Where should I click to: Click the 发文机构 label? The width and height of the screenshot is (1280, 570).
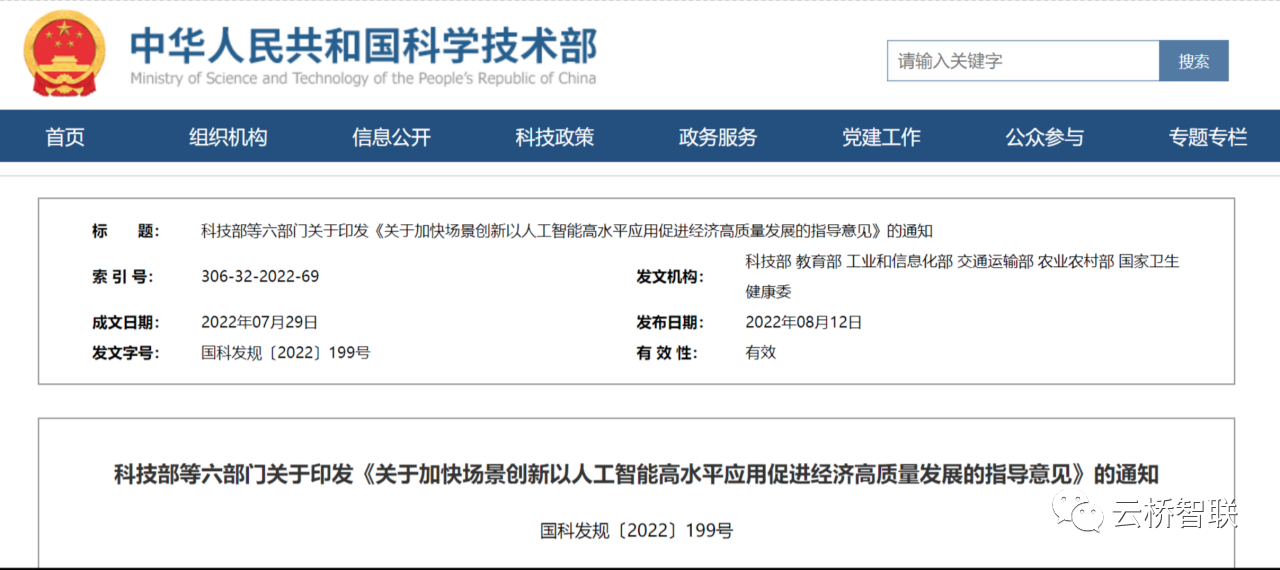click(x=670, y=276)
